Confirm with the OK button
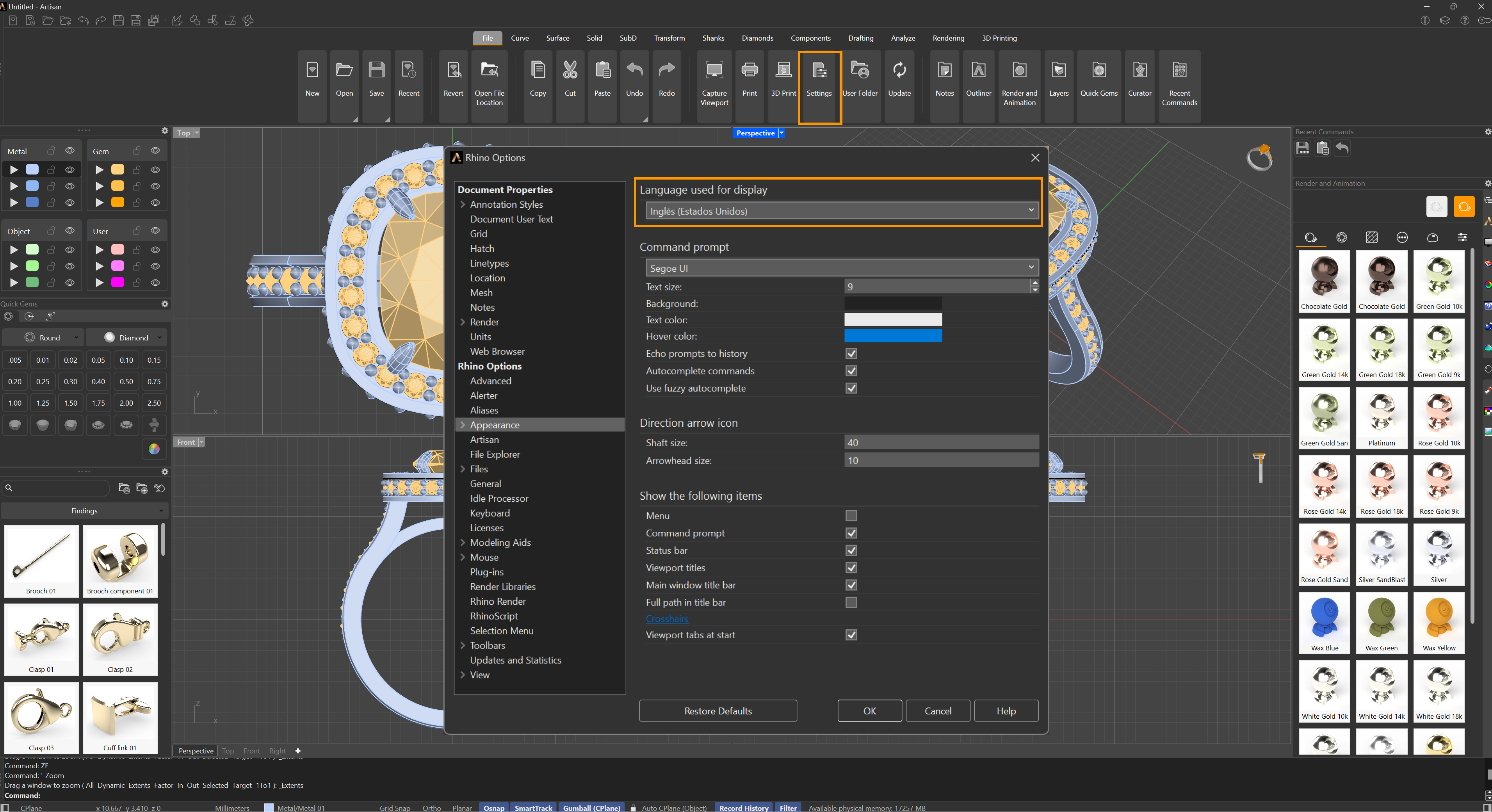The width and height of the screenshot is (1492, 812). (869, 710)
